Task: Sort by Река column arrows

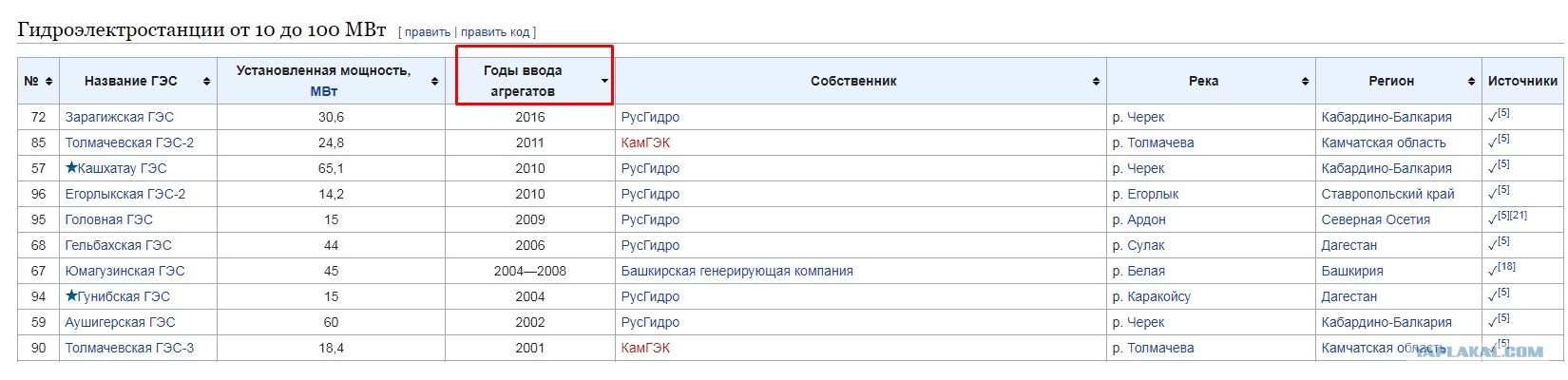Action: (x=1305, y=82)
